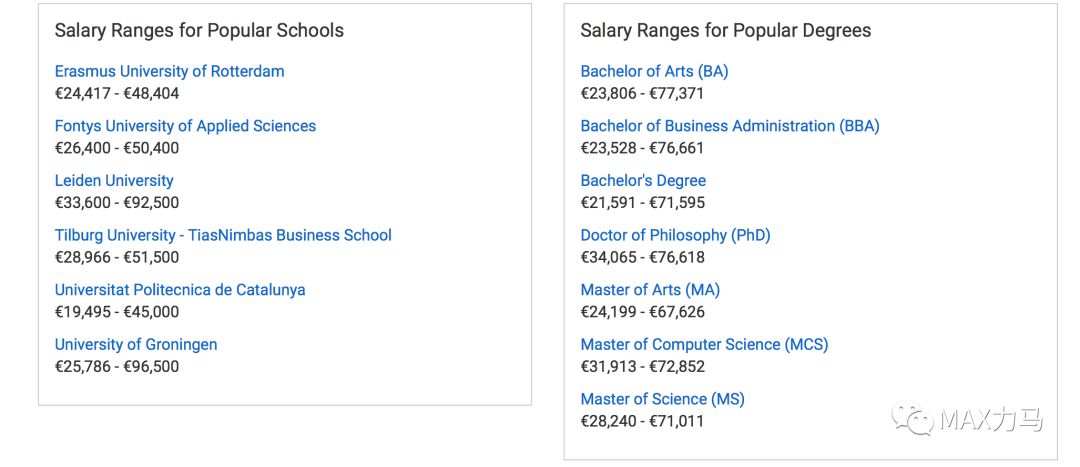Open Bachelor of Arts (BA) link
Image resolution: width=1080 pixels, height=467 pixels.
pos(654,71)
